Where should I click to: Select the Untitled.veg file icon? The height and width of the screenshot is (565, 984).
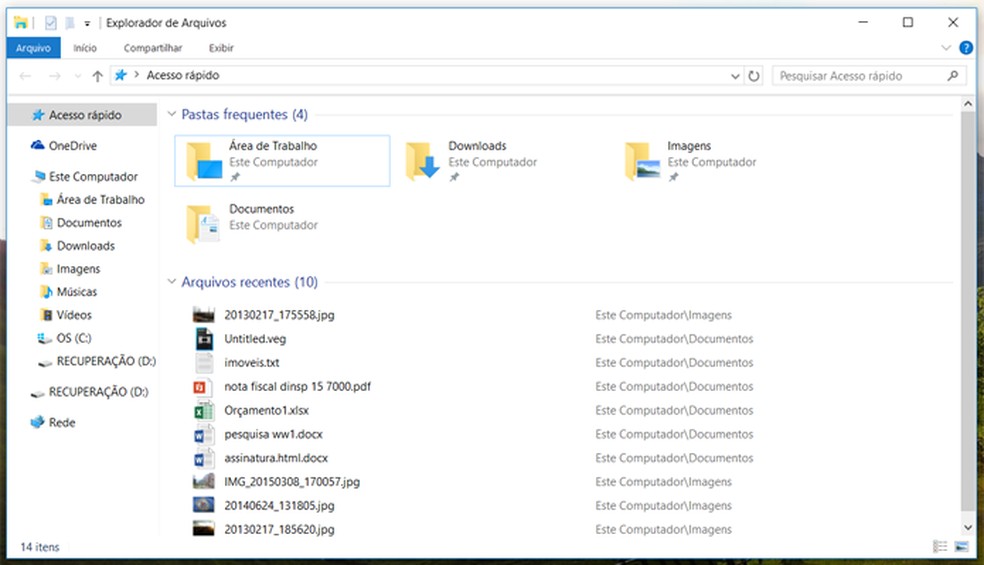[204, 339]
